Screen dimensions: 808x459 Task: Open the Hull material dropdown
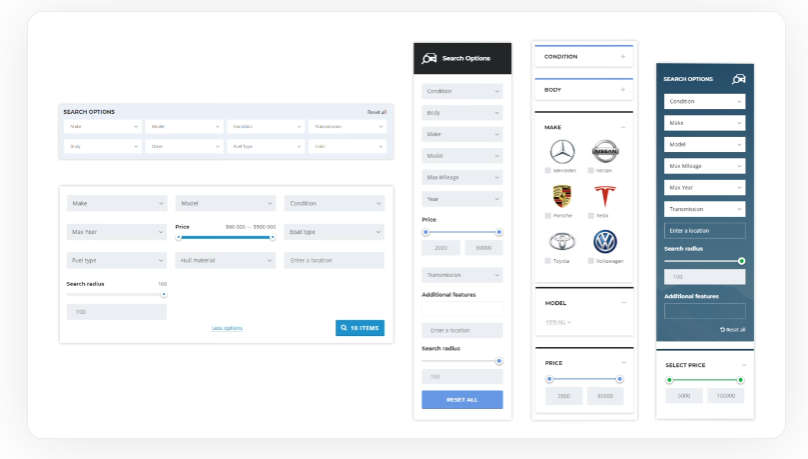coord(226,260)
